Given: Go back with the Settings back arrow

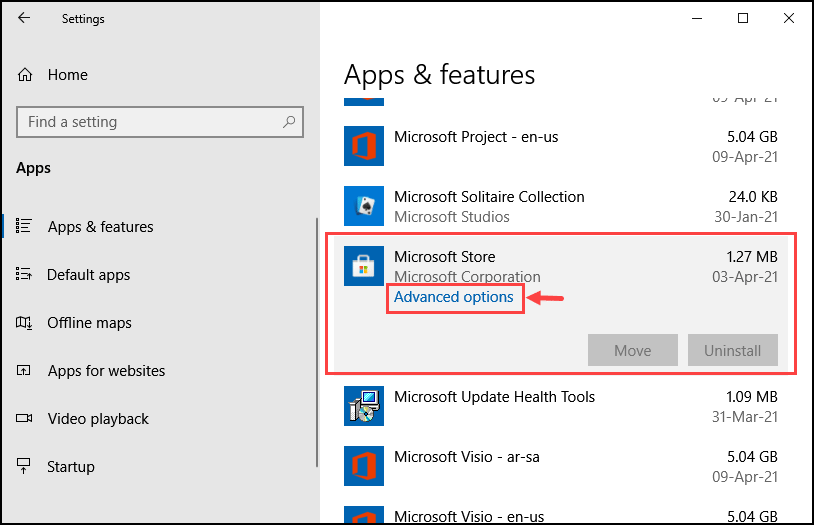Looking at the screenshot, I should (24, 18).
